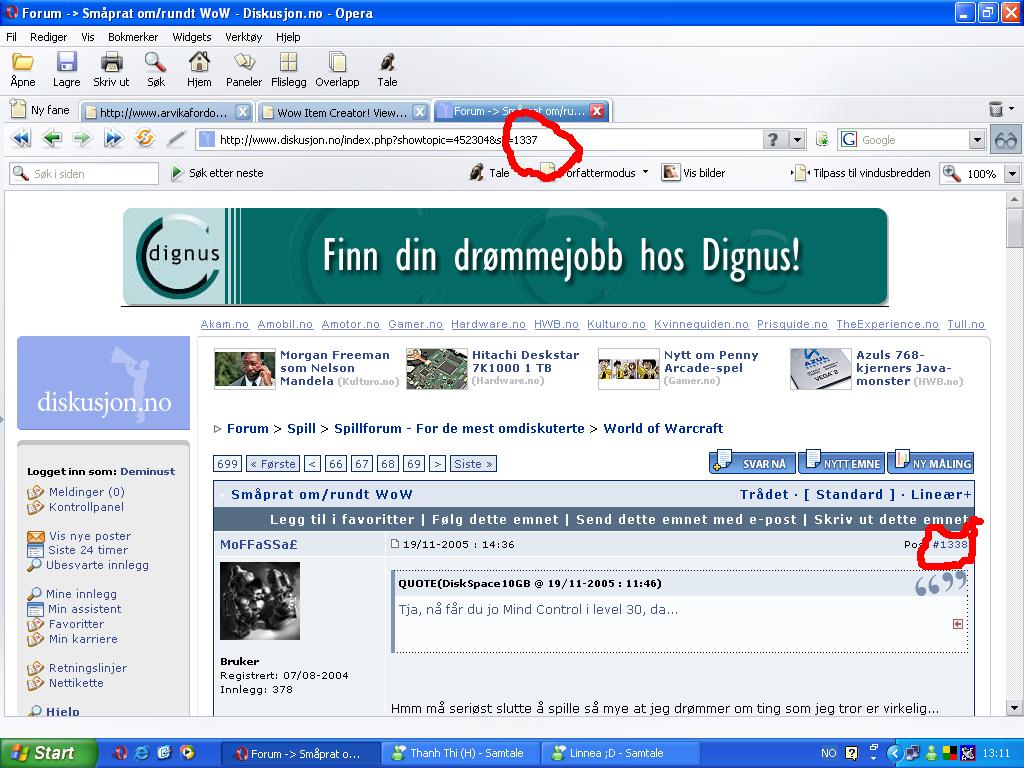Viewport: 1024px width, 768px height.
Task: Click the Tale voice icon in main toolbar
Action: (387, 62)
